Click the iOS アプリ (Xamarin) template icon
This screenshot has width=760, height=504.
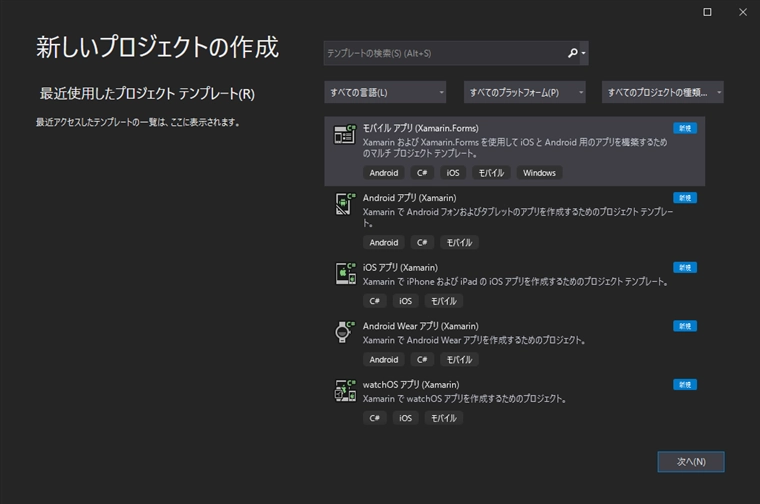pyautogui.click(x=345, y=273)
